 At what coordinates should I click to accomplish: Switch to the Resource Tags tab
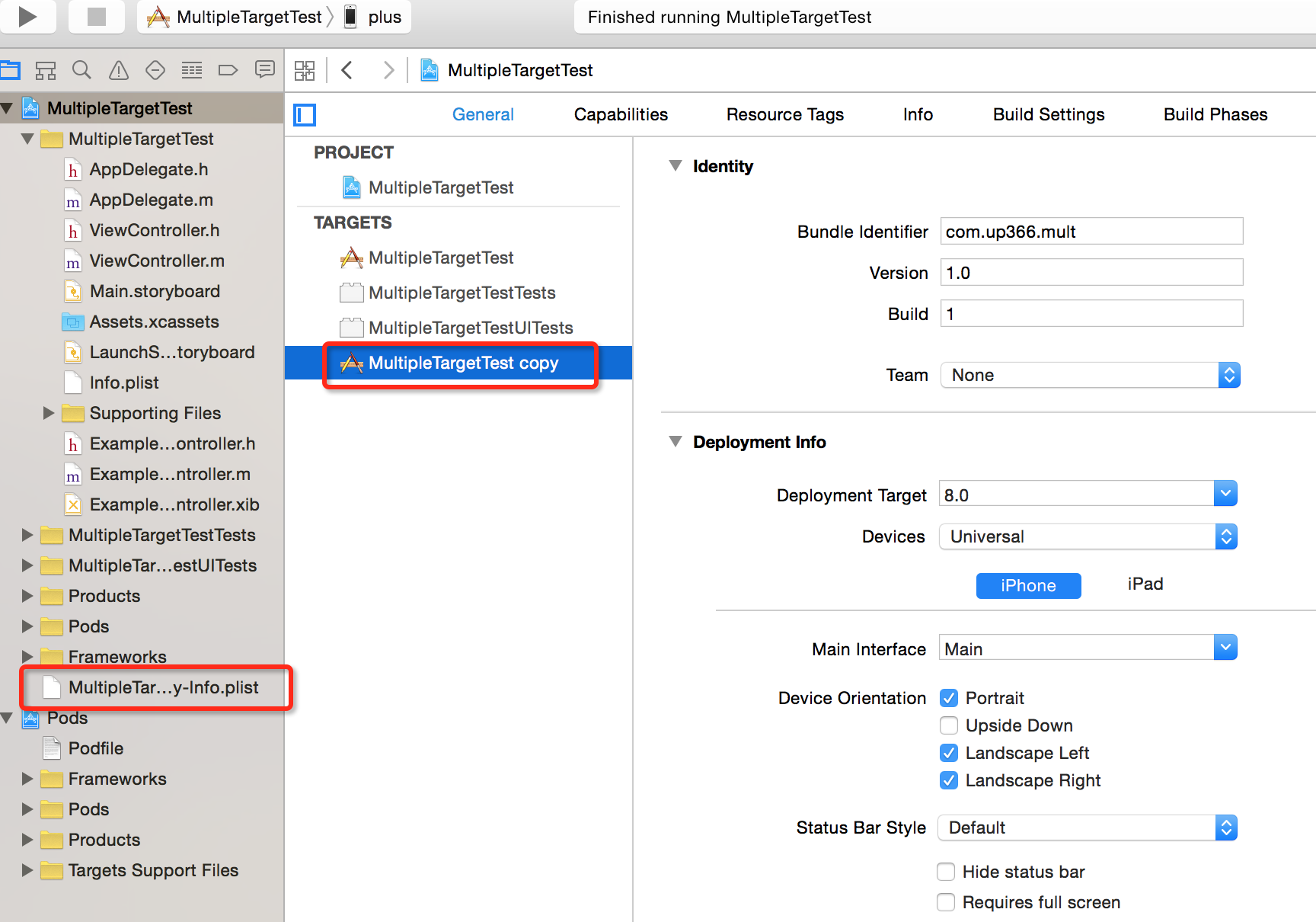click(785, 114)
